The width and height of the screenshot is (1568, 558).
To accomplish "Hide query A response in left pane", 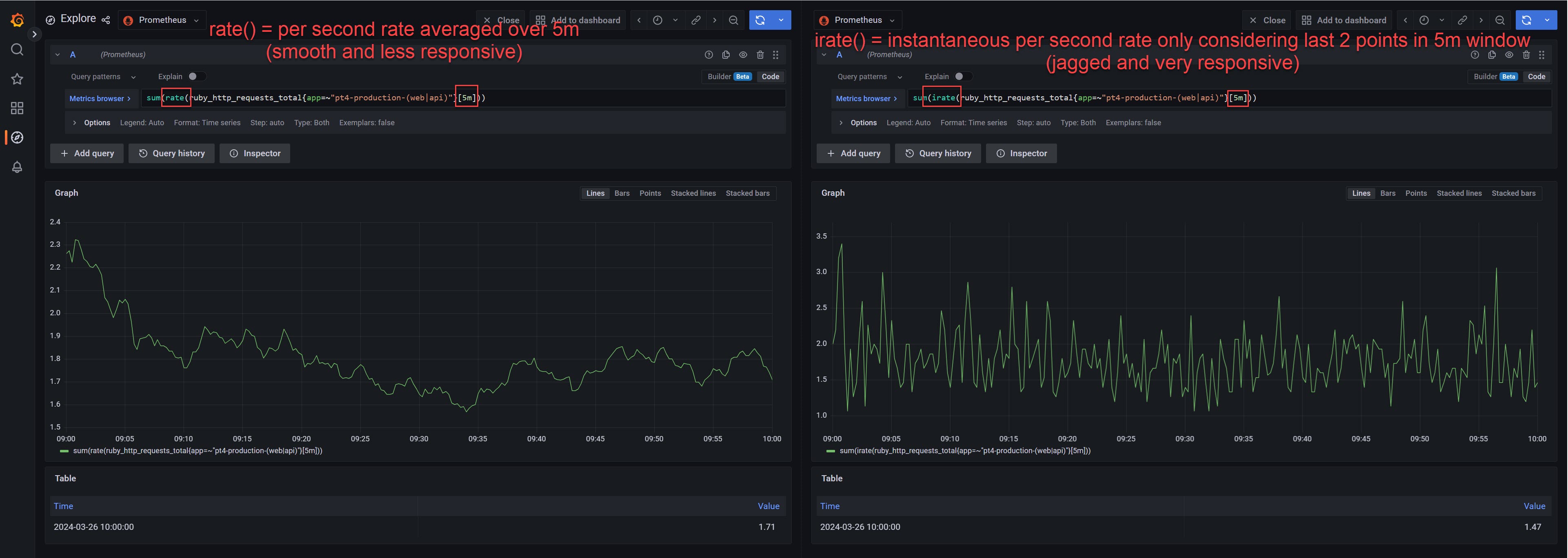I will tap(743, 55).
